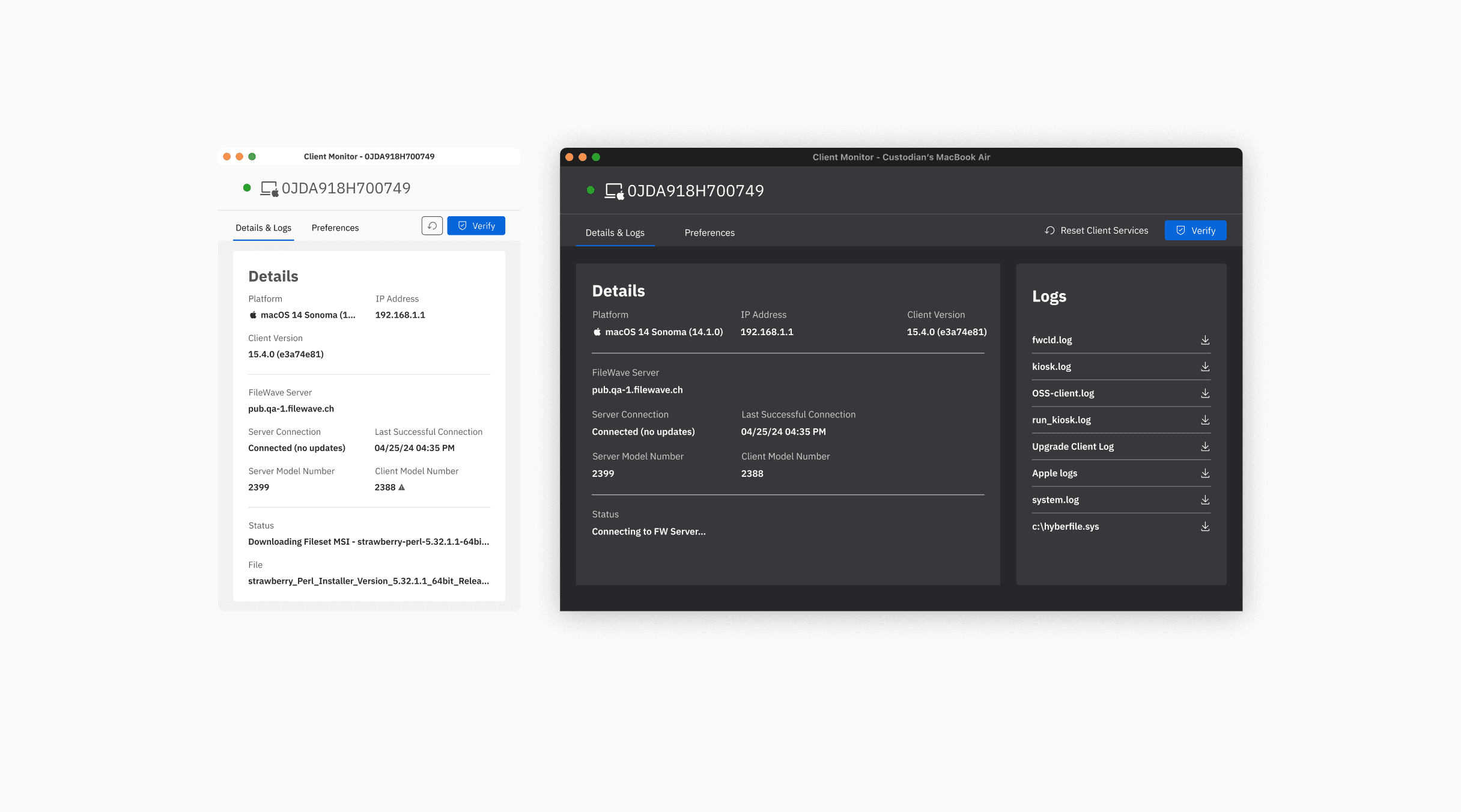Open Preferences tab in the dark window
Image resolution: width=1461 pixels, height=812 pixels.
(x=709, y=233)
